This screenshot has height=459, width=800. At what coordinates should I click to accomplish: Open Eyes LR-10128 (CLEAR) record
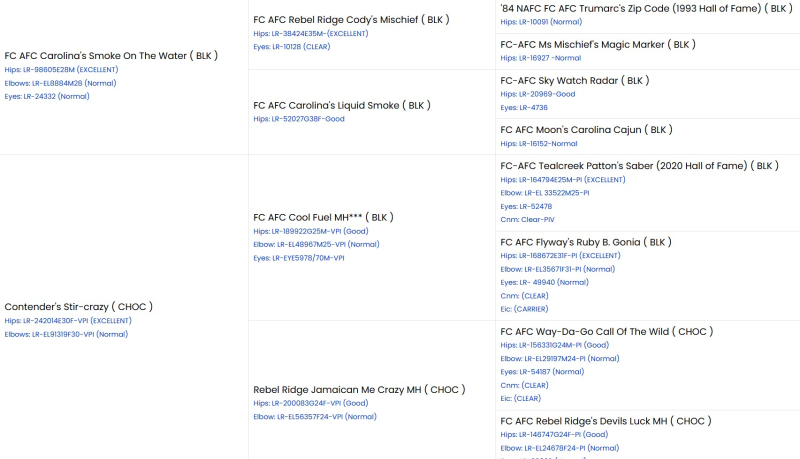click(x=292, y=47)
